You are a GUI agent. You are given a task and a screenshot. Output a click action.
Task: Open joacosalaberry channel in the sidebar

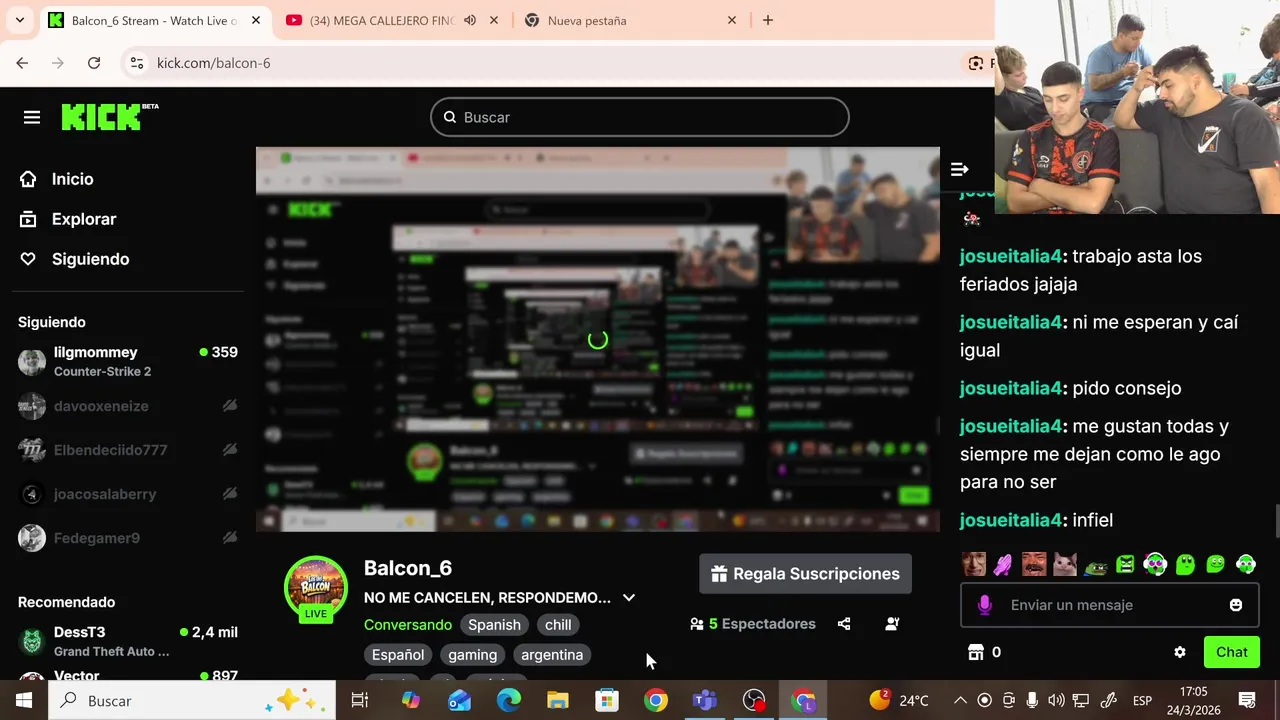click(x=128, y=494)
